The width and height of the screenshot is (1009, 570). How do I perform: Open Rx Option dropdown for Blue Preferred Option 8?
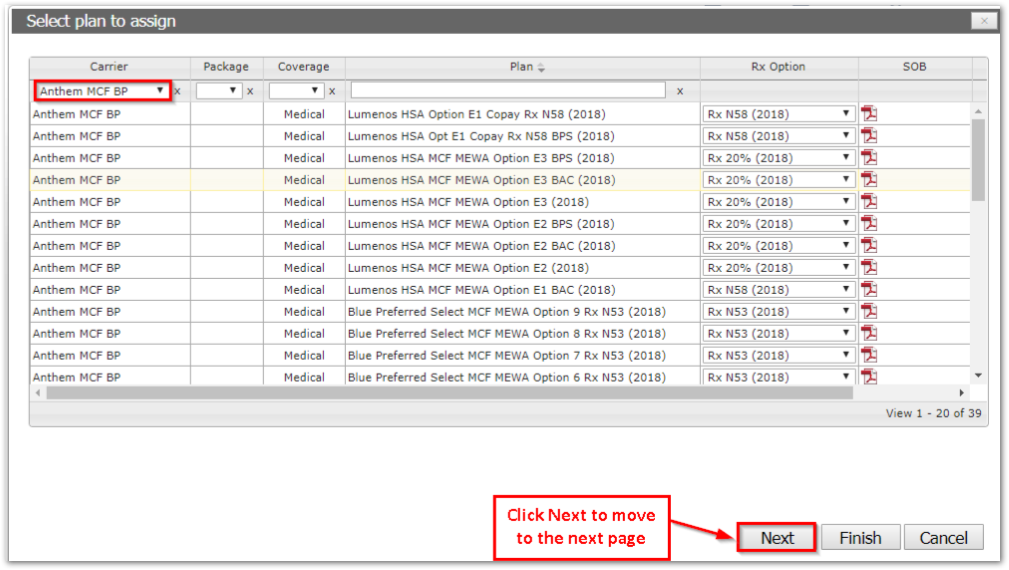click(779, 333)
